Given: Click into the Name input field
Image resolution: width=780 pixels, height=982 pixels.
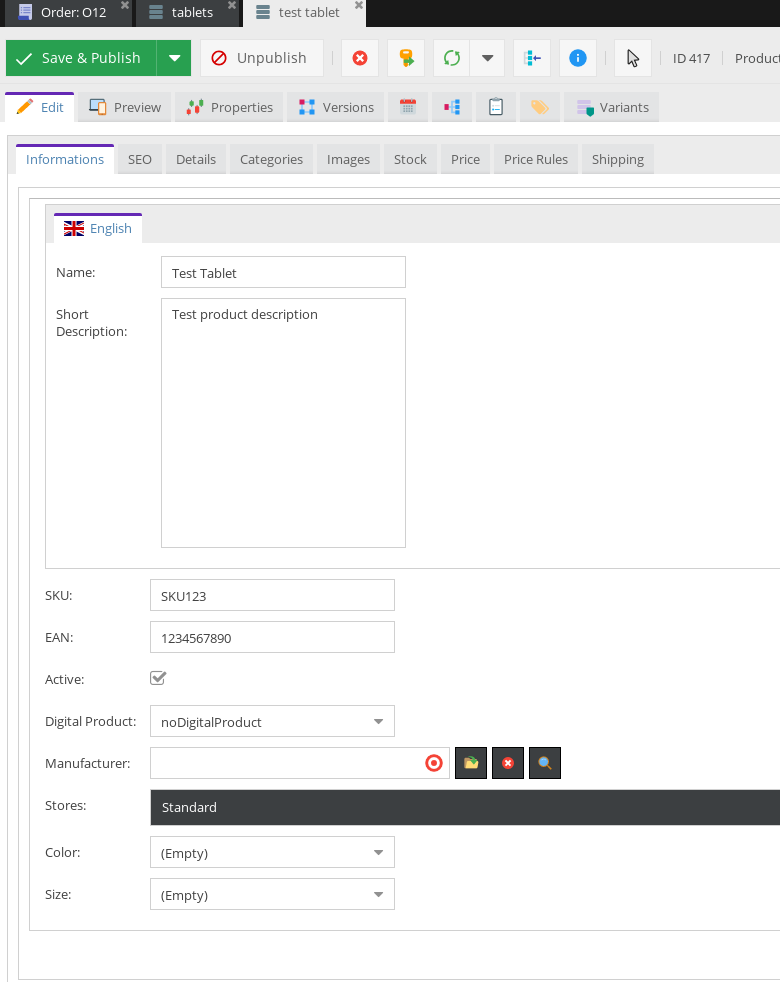Looking at the screenshot, I should (283, 272).
